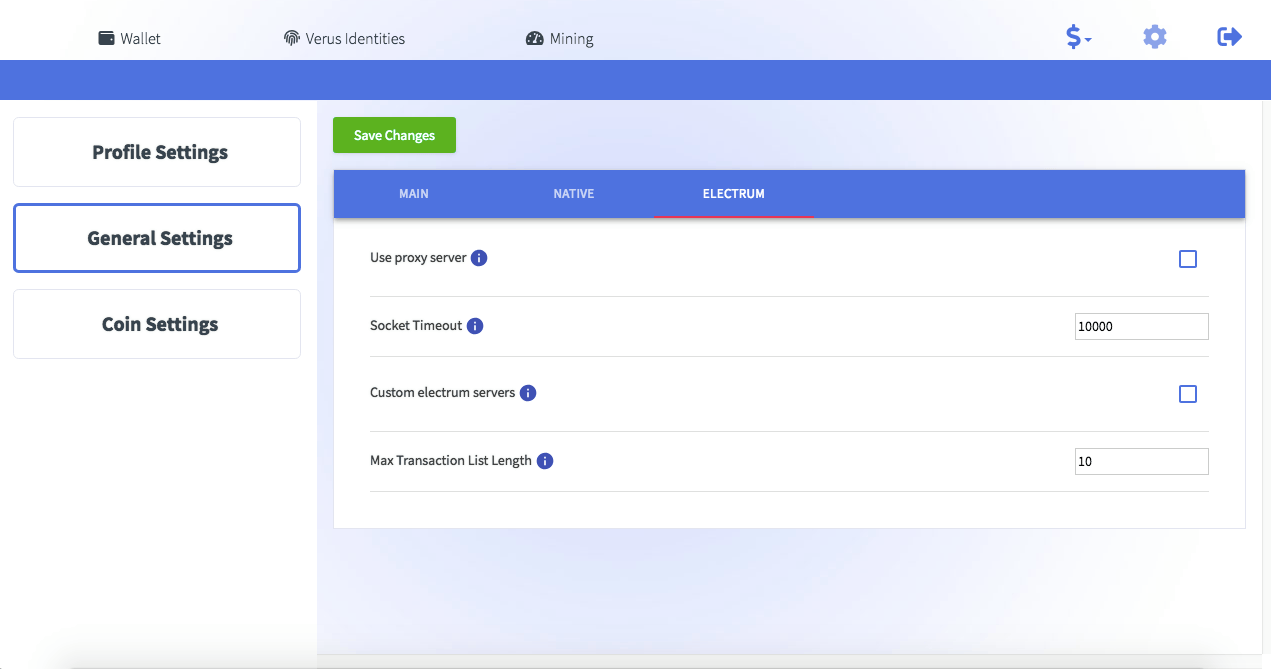Open settings via the gear icon
The image size is (1271, 669).
click(x=1155, y=37)
